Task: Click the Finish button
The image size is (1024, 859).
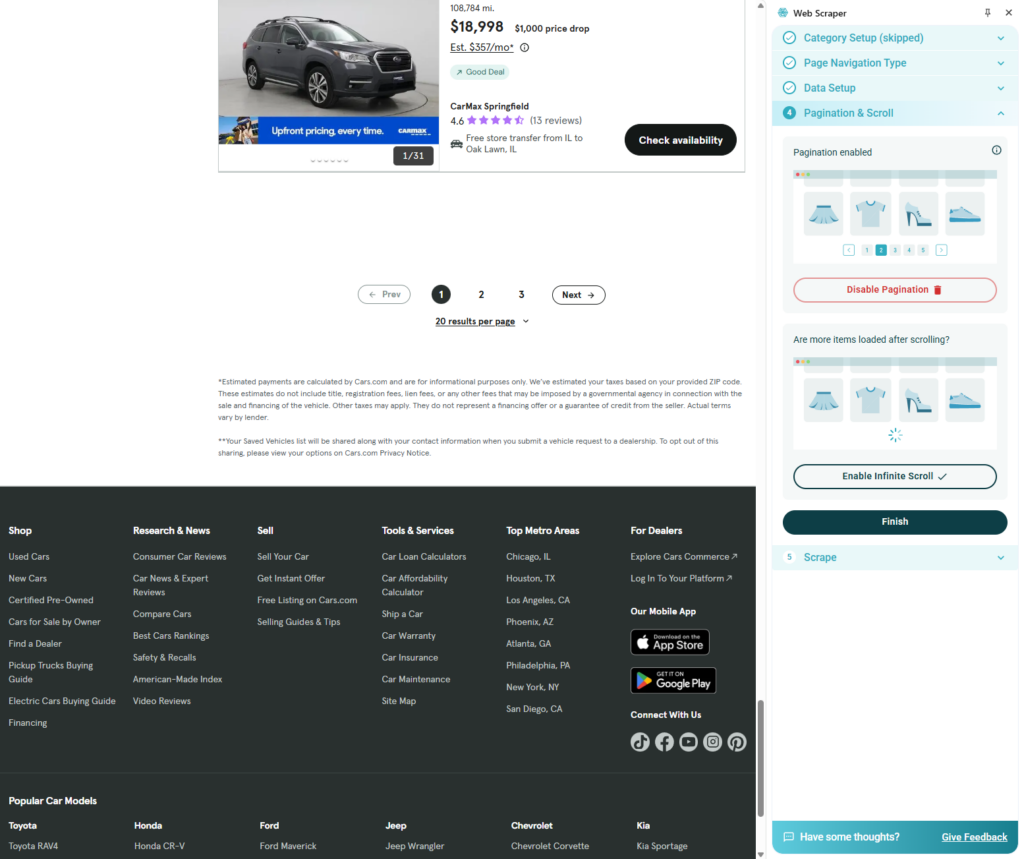Action: pyautogui.click(x=894, y=522)
